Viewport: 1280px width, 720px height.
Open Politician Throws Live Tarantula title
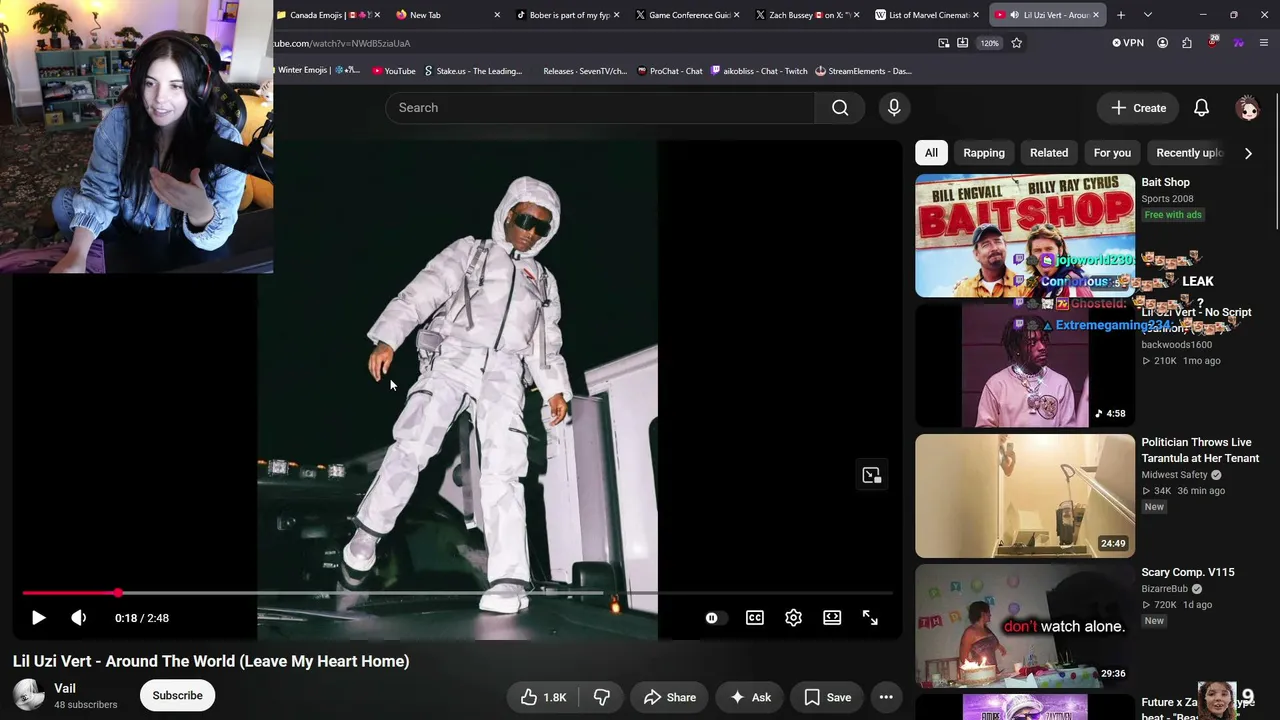coord(1200,450)
